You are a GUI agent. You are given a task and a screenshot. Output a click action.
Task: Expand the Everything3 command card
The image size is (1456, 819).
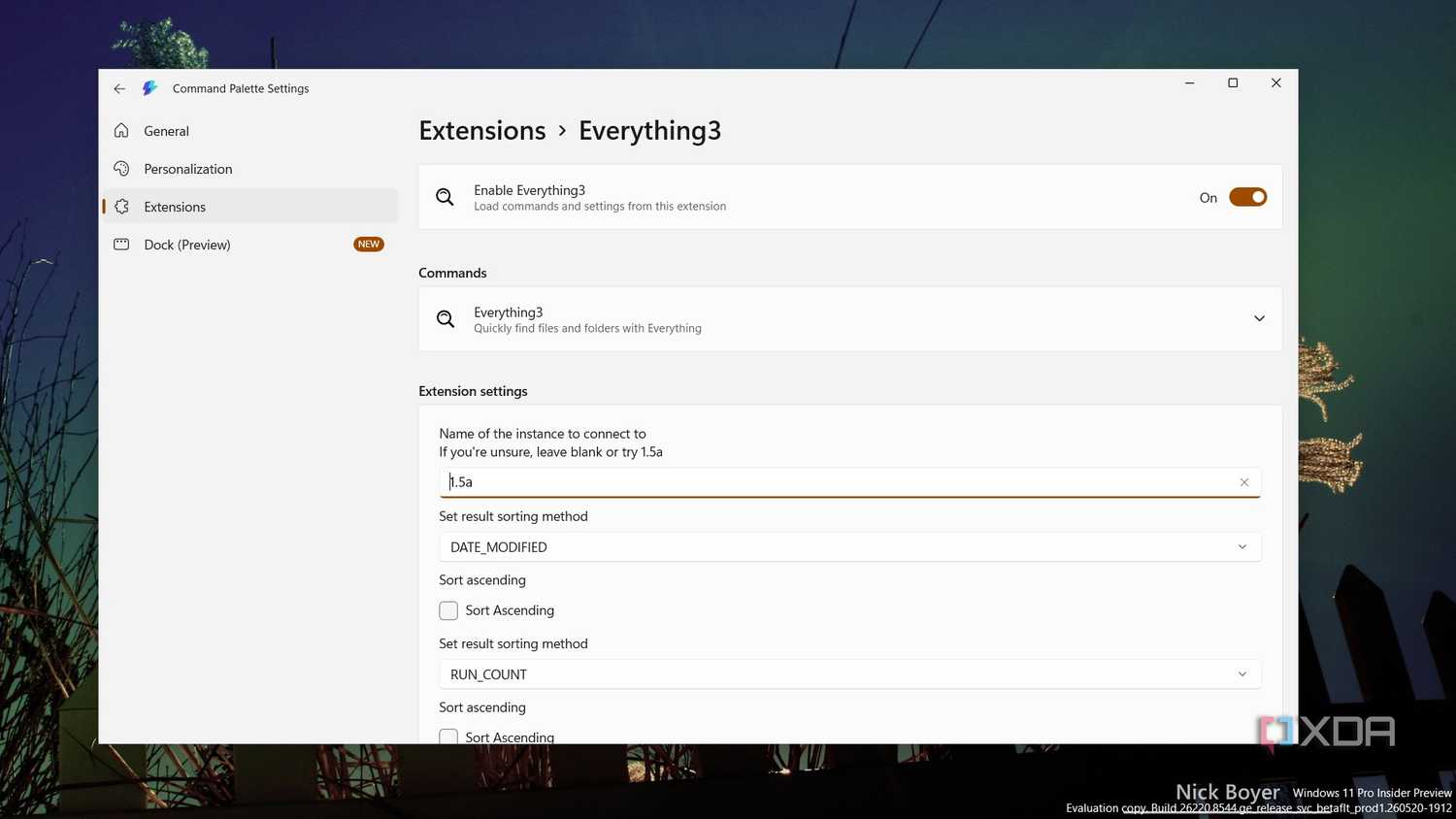[1259, 319]
